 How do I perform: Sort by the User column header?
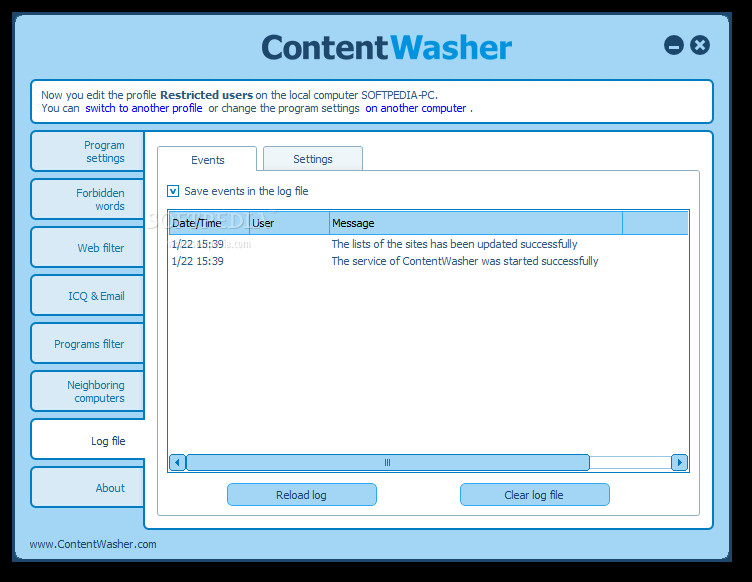[289, 223]
